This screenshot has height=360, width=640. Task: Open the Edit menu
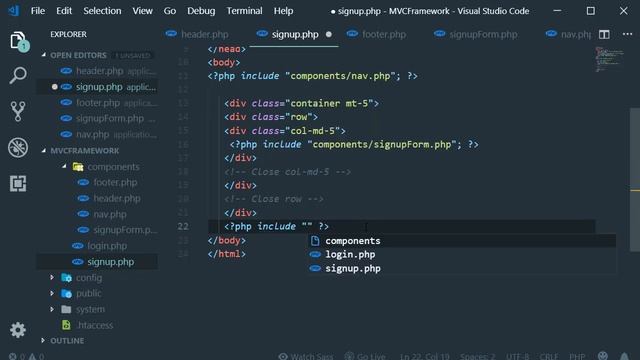(x=64, y=11)
